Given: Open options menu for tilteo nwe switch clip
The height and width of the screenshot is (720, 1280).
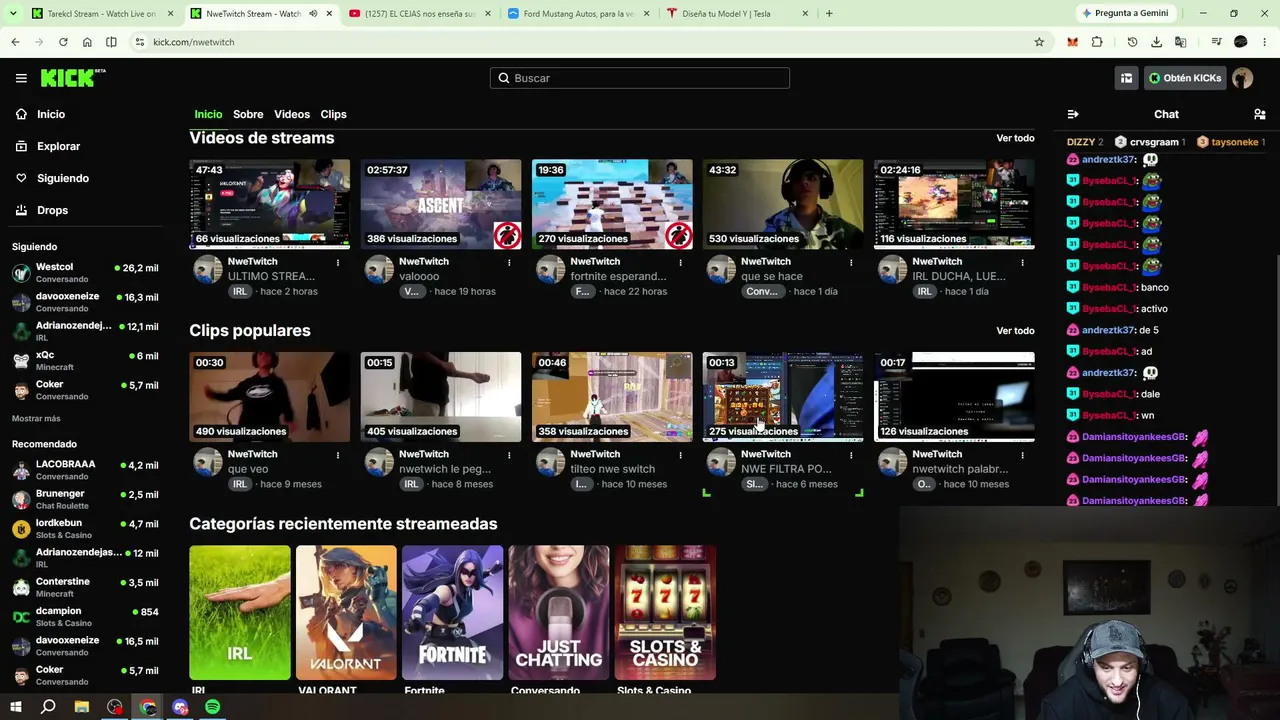Looking at the screenshot, I should [x=680, y=455].
